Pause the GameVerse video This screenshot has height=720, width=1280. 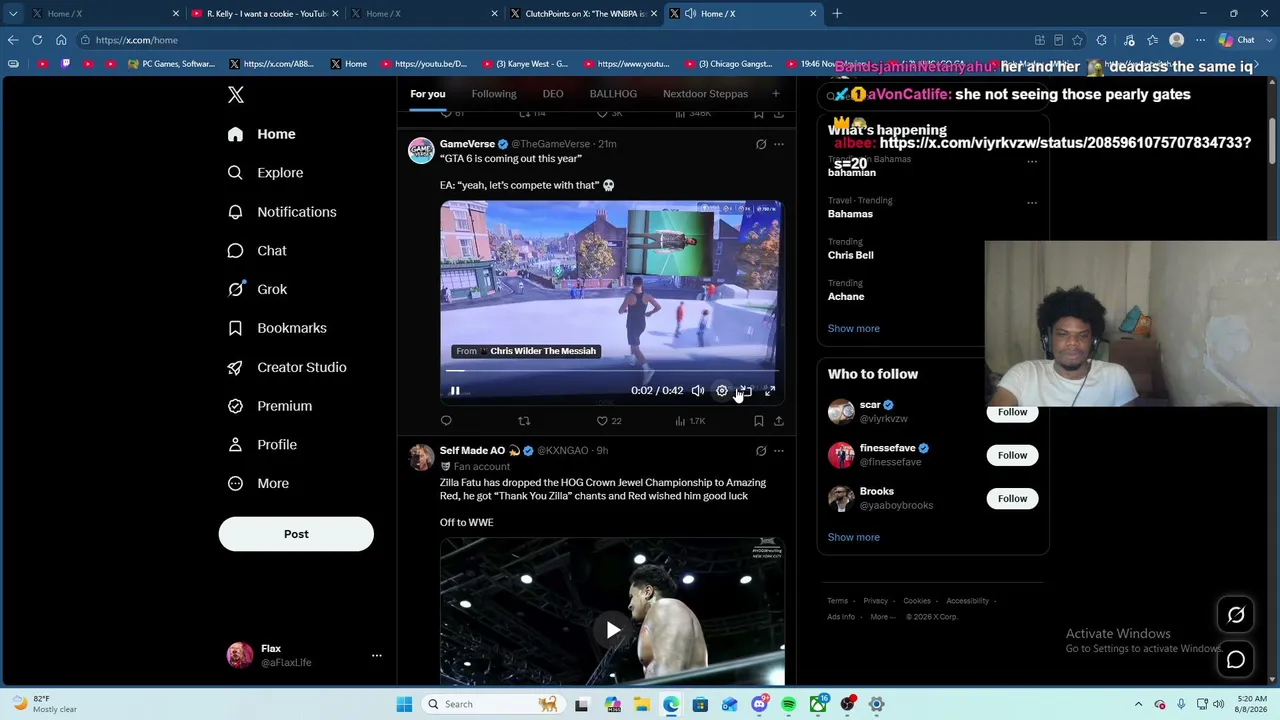coord(455,391)
